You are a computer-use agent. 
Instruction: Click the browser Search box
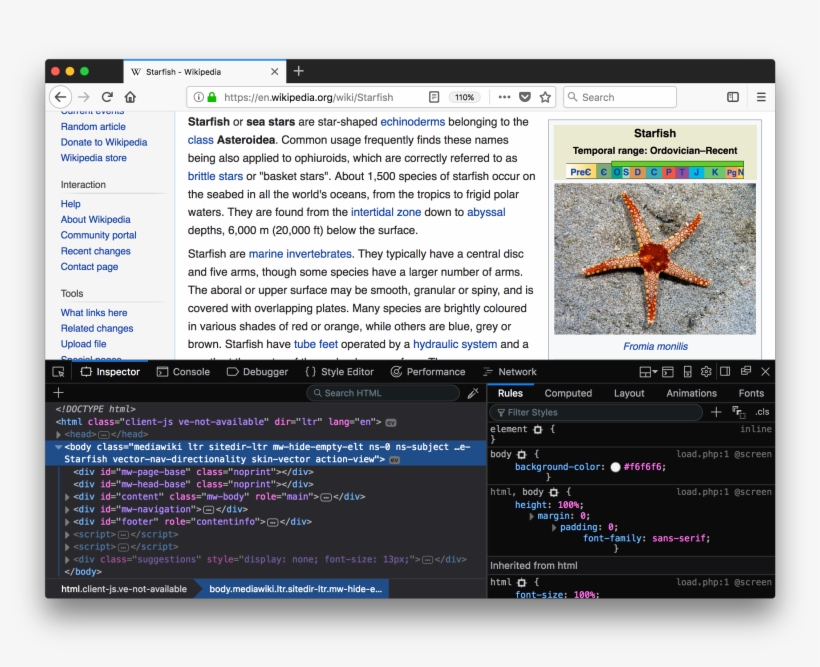(x=620, y=97)
